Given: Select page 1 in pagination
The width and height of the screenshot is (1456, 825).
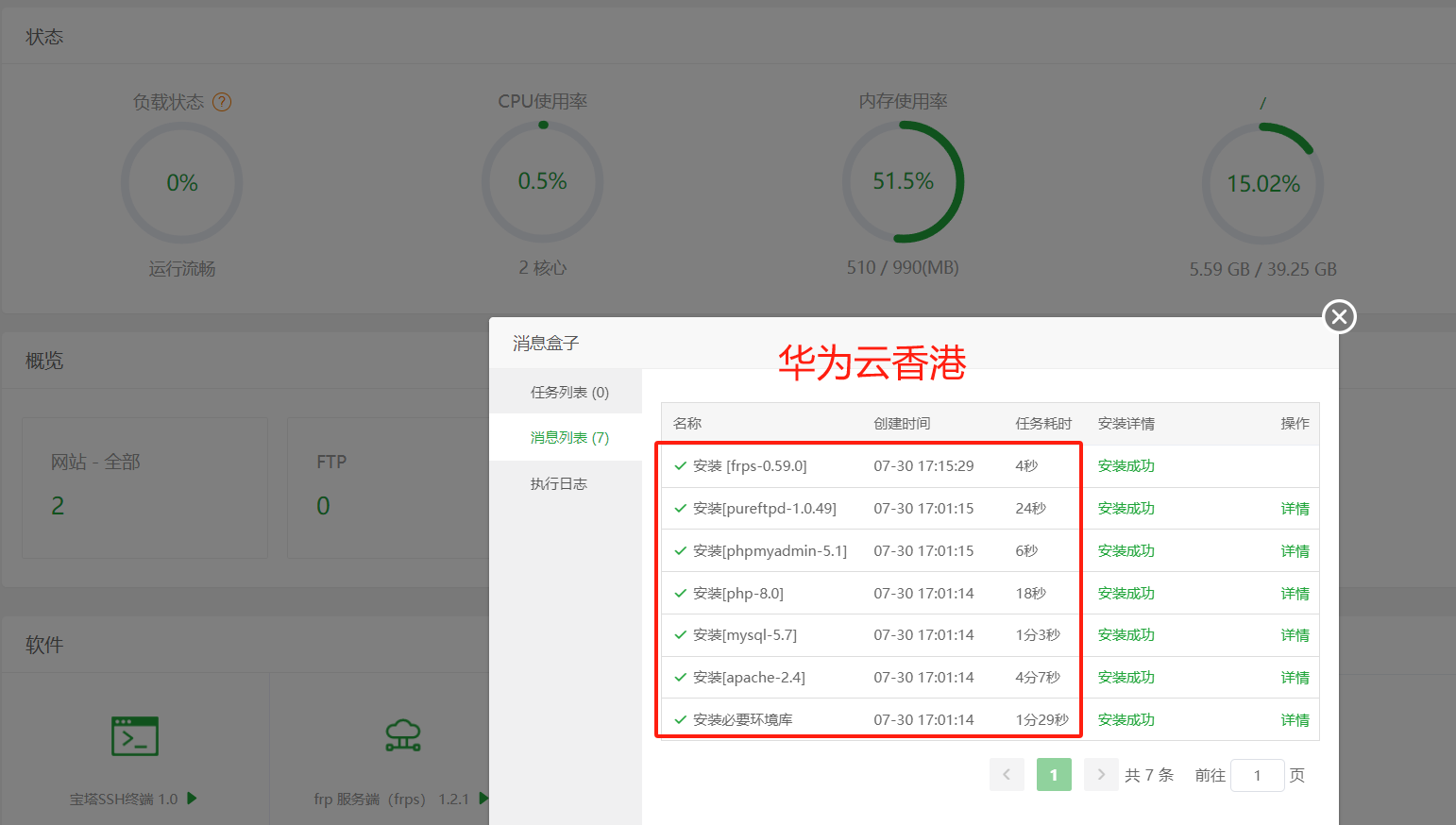Looking at the screenshot, I should [1054, 775].
